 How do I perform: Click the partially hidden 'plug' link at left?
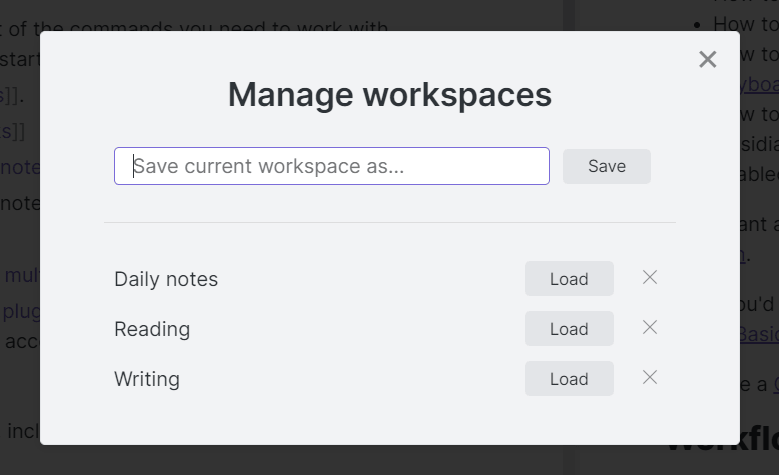[x=20, y=310]
